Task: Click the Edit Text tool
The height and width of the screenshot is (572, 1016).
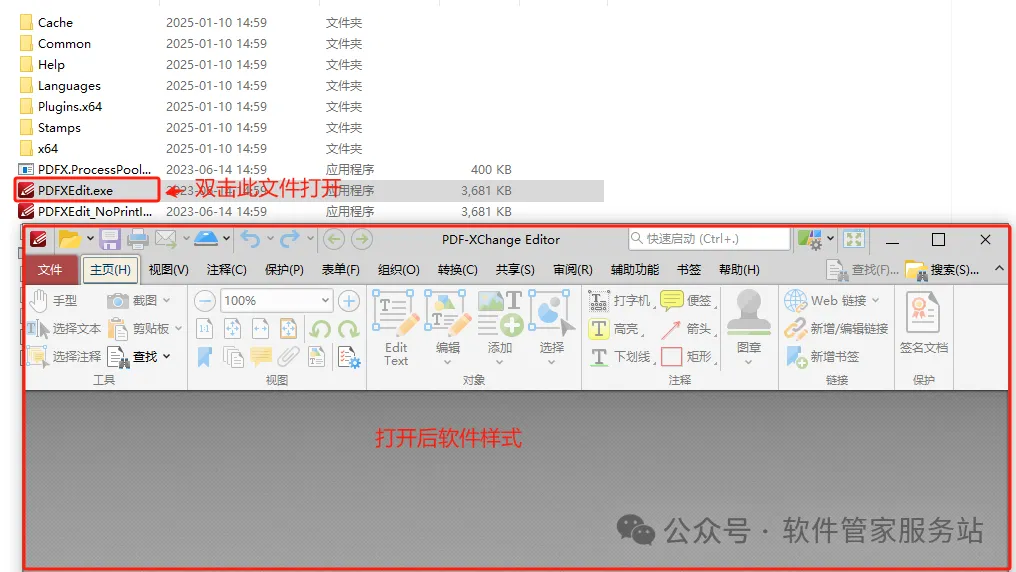Action: [395, 328]
